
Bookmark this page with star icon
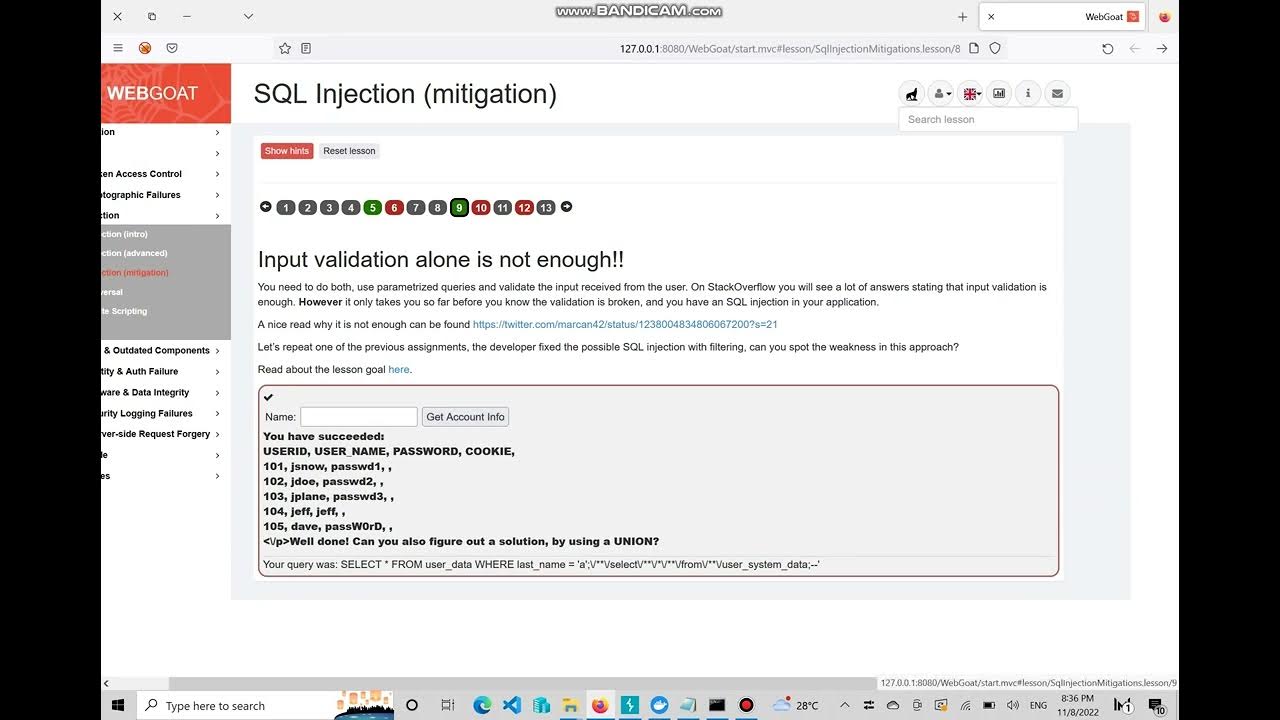(x=285, y=48)
